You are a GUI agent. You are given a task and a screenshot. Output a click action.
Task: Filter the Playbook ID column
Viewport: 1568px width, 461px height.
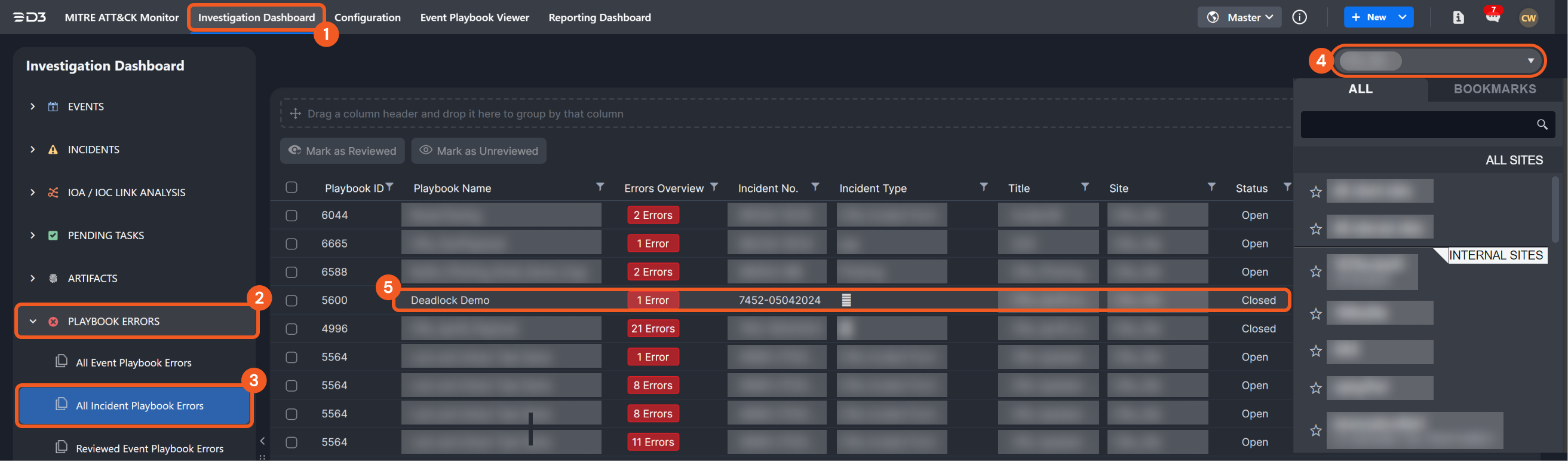click(x=389, y=187)
